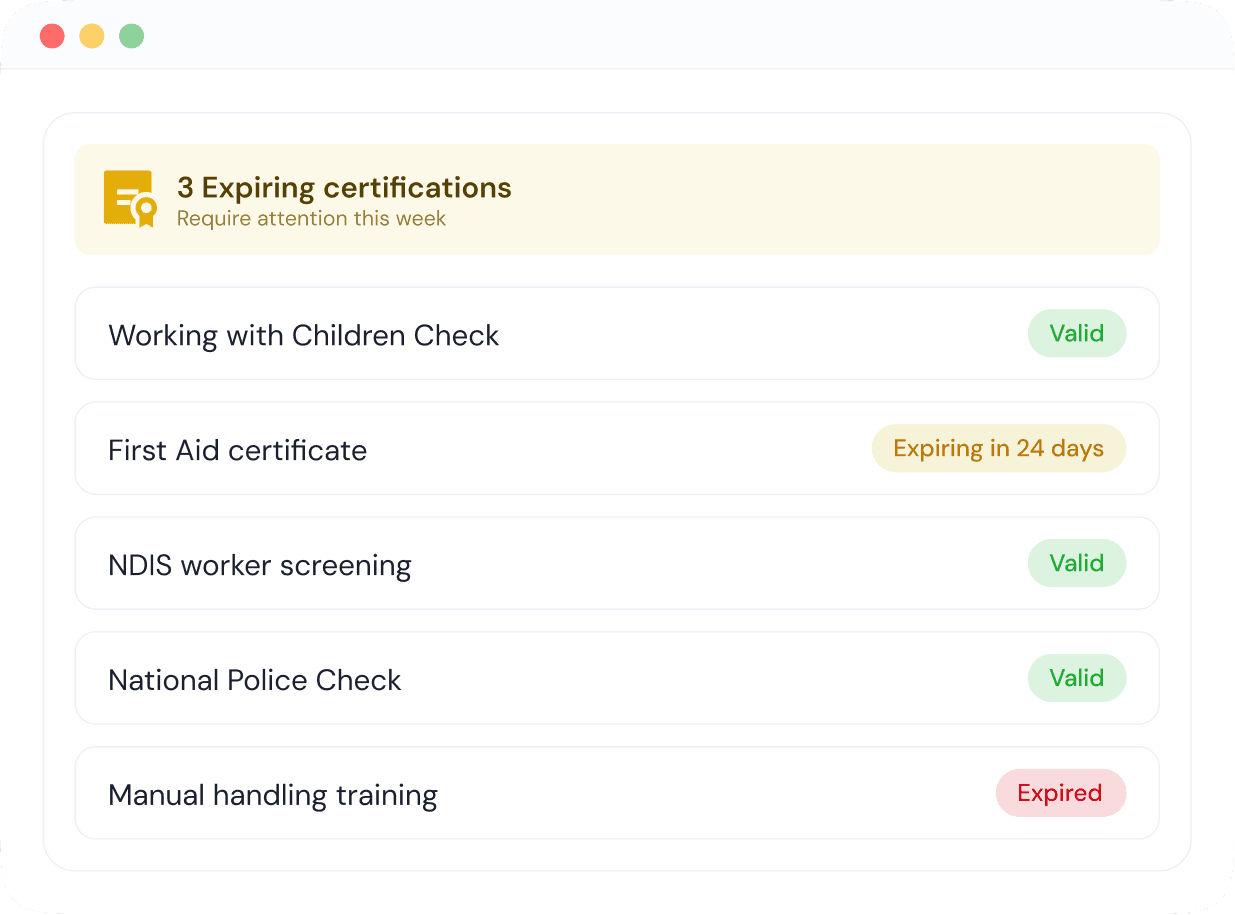Click Valid badge for National Police Check
Screen dimensions: 1235x915
1077,678
